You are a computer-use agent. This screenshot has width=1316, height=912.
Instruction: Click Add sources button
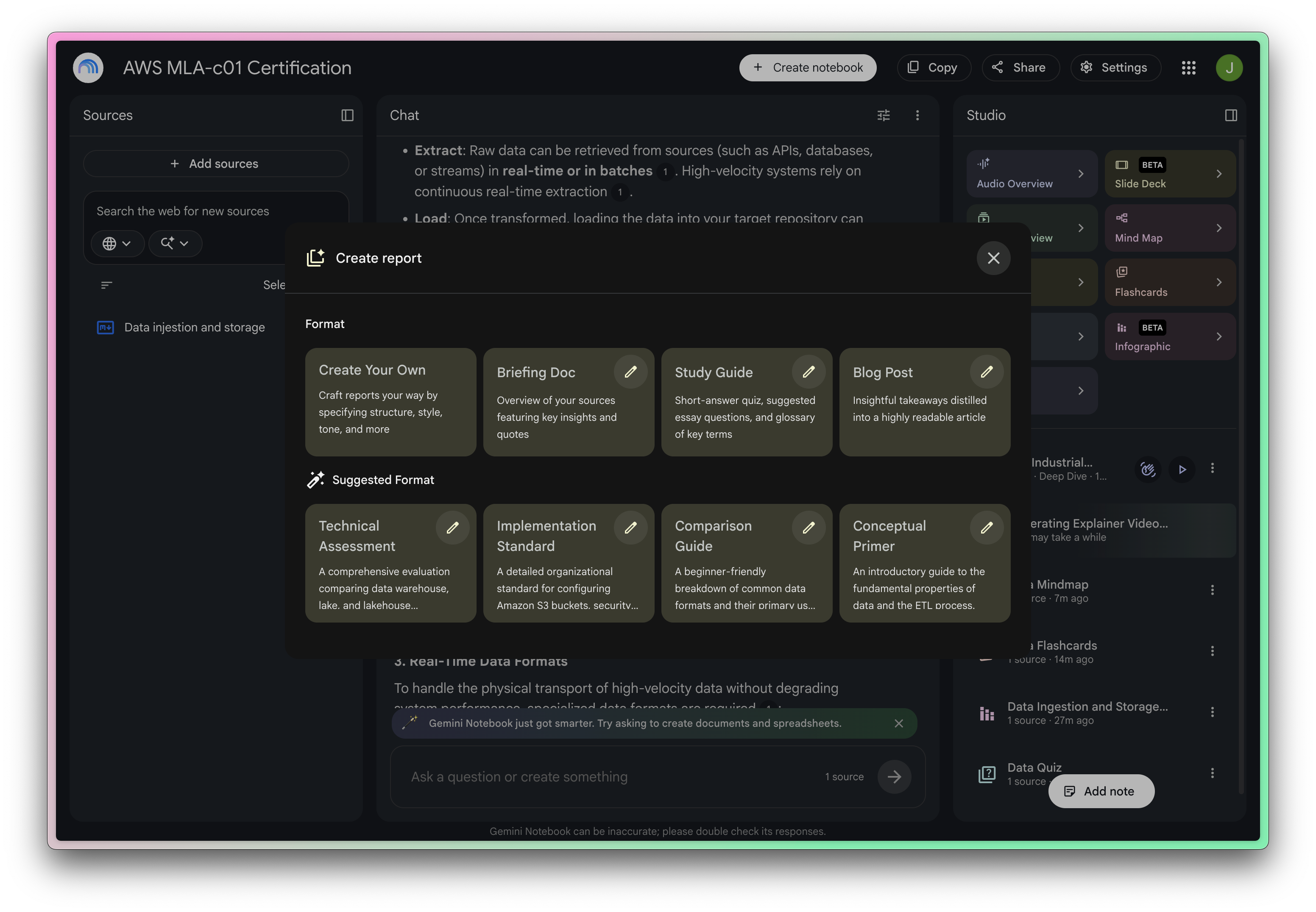(x=215, y=164)
